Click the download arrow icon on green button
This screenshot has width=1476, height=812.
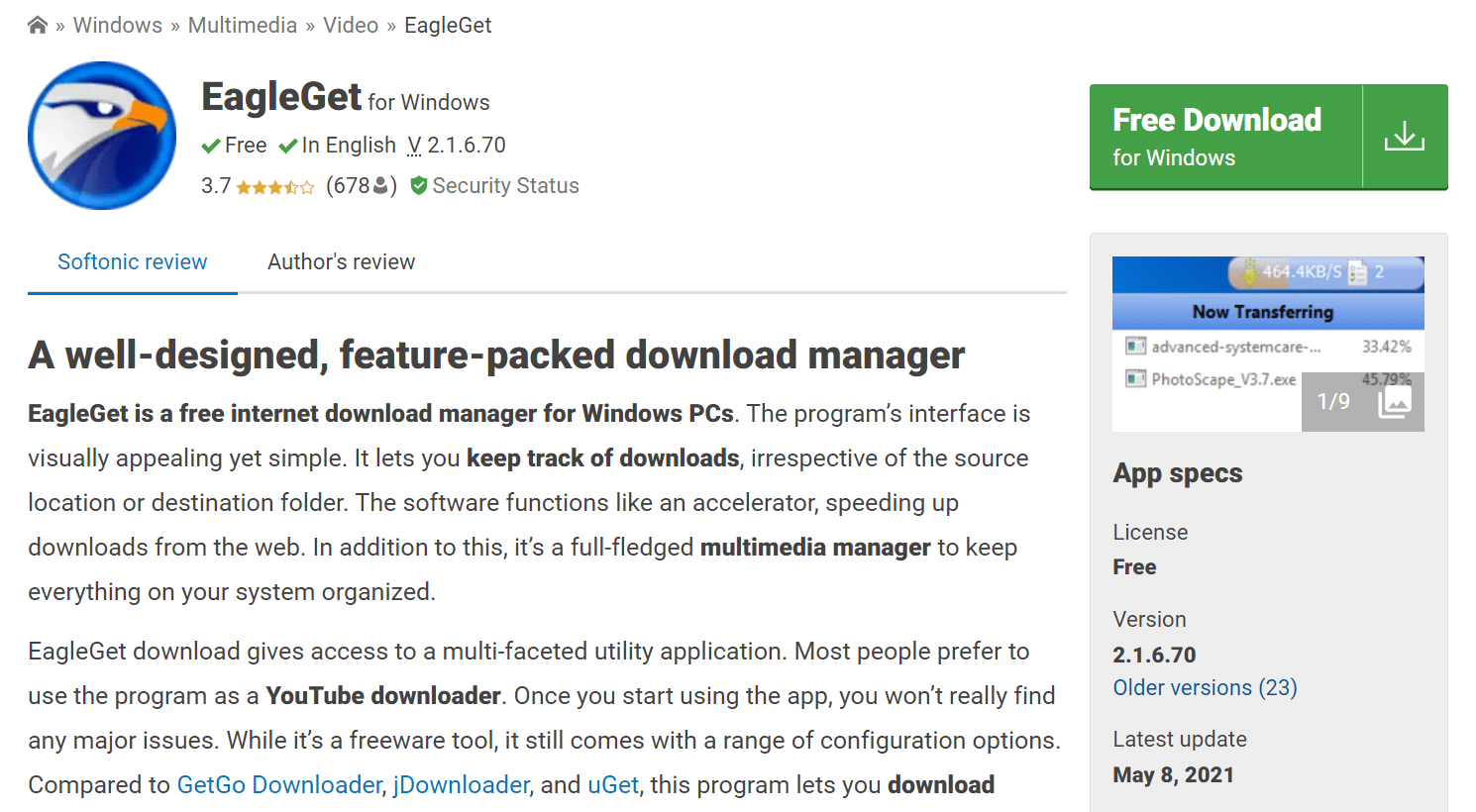(x=1405, y=136)
